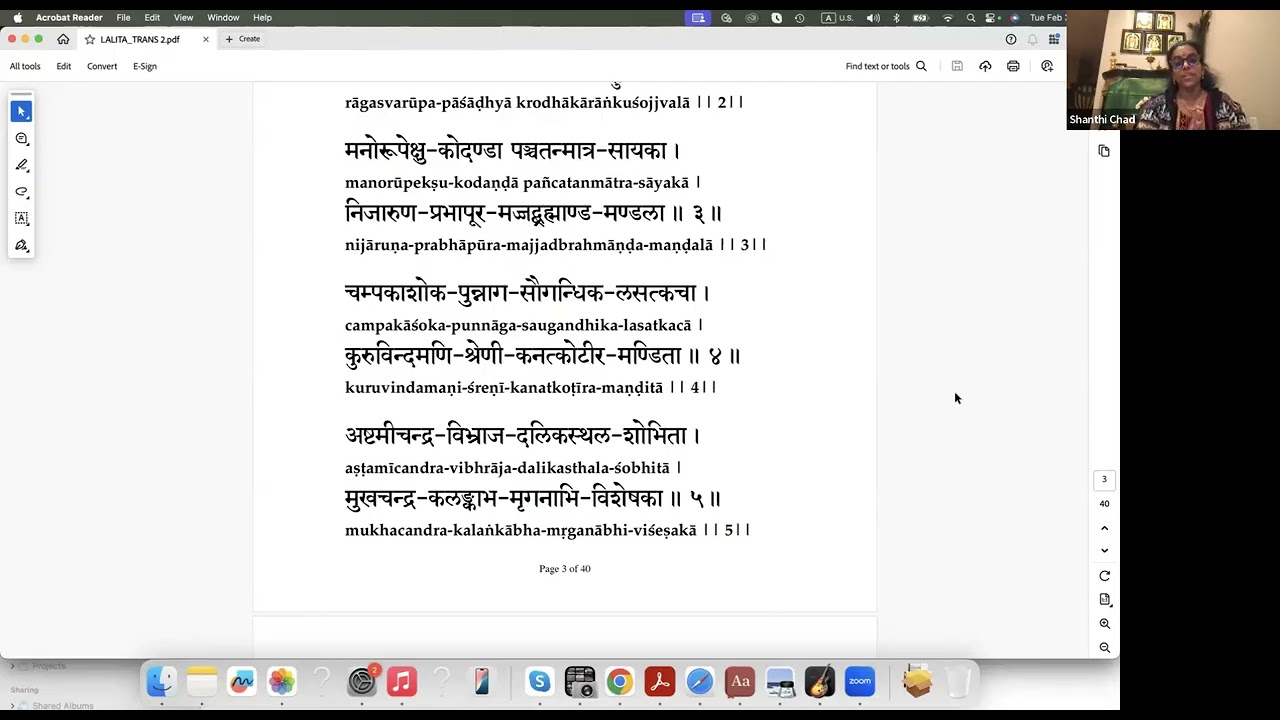Image resolution: width=1280 pixels, height=720 pixels.
Task: Open GarageBand from the Dock
Action: [x=819, y=681]
